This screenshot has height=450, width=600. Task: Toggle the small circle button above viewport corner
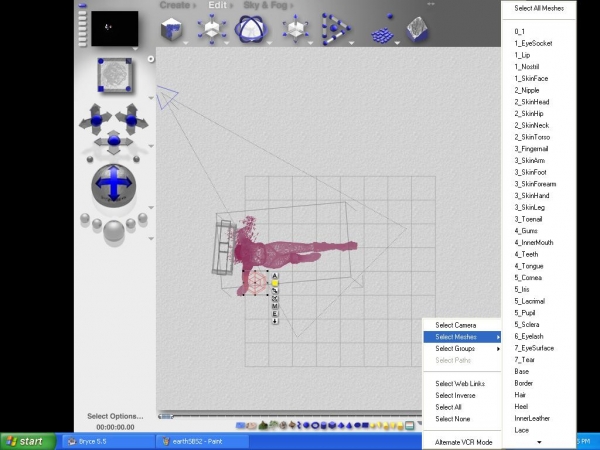pos(151,59)
